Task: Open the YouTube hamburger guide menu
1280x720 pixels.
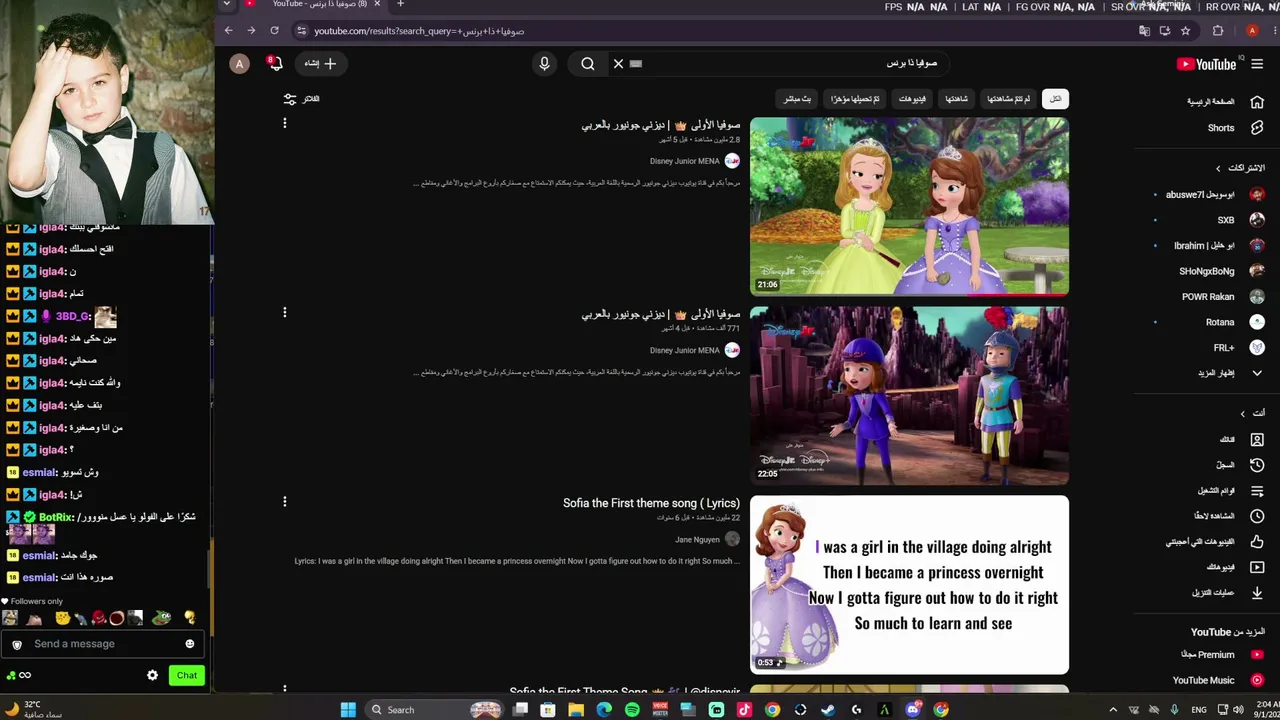Action: tap(1257, 64)
